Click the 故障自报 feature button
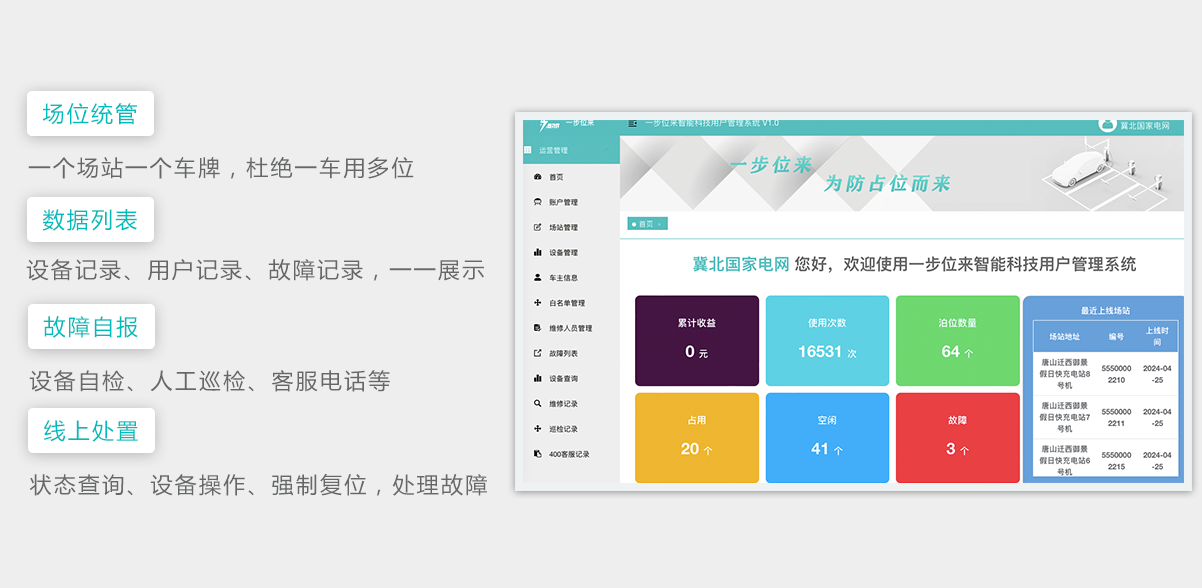The height and width of the screenshot is (588, 1202). (x=90, y=327)
